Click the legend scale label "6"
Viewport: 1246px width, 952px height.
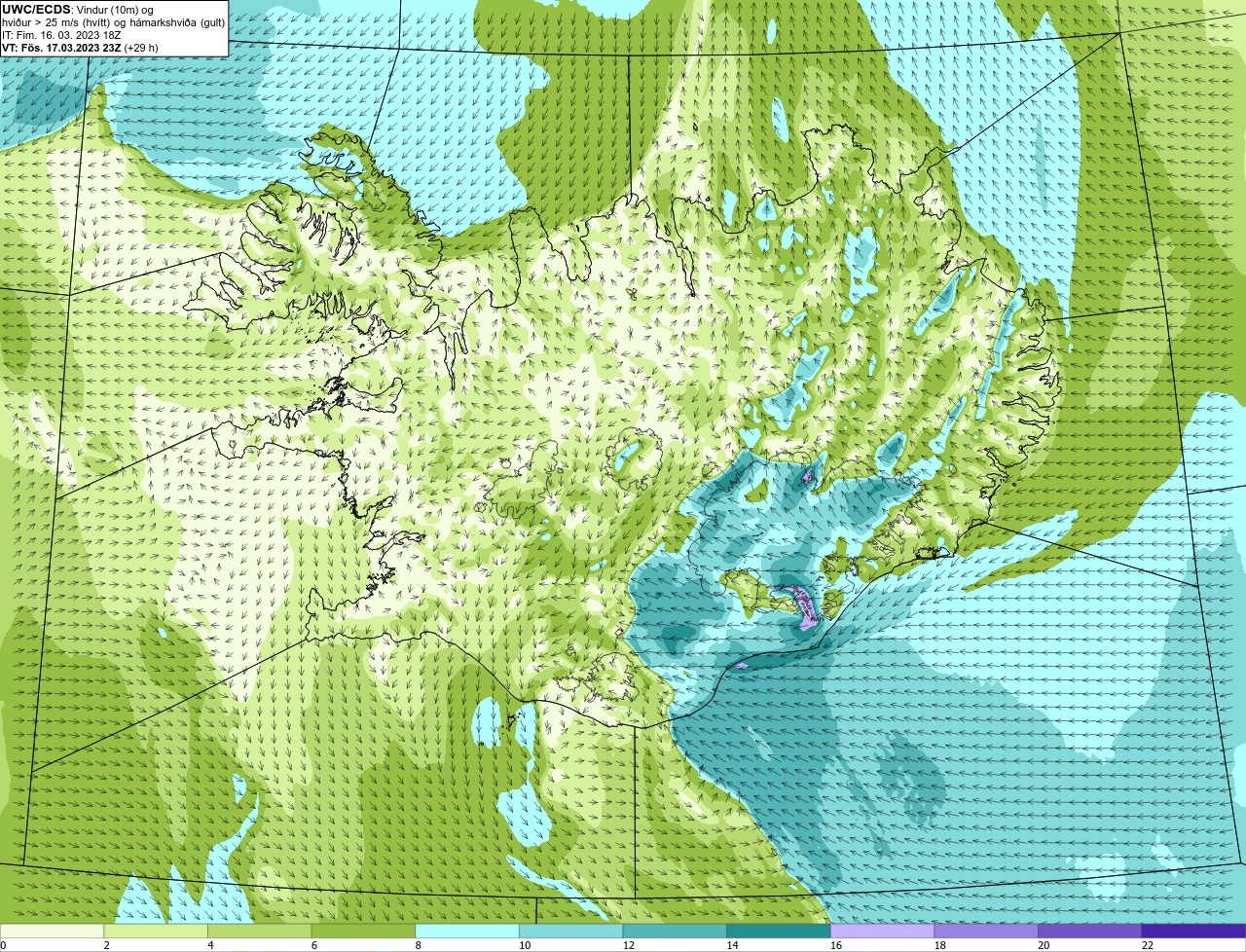314,945
